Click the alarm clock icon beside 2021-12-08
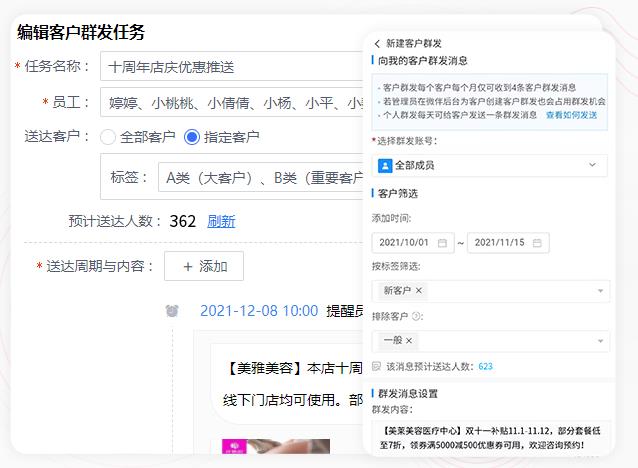Image resolution: width=638 pixels, height=468 pixels. 172,311
